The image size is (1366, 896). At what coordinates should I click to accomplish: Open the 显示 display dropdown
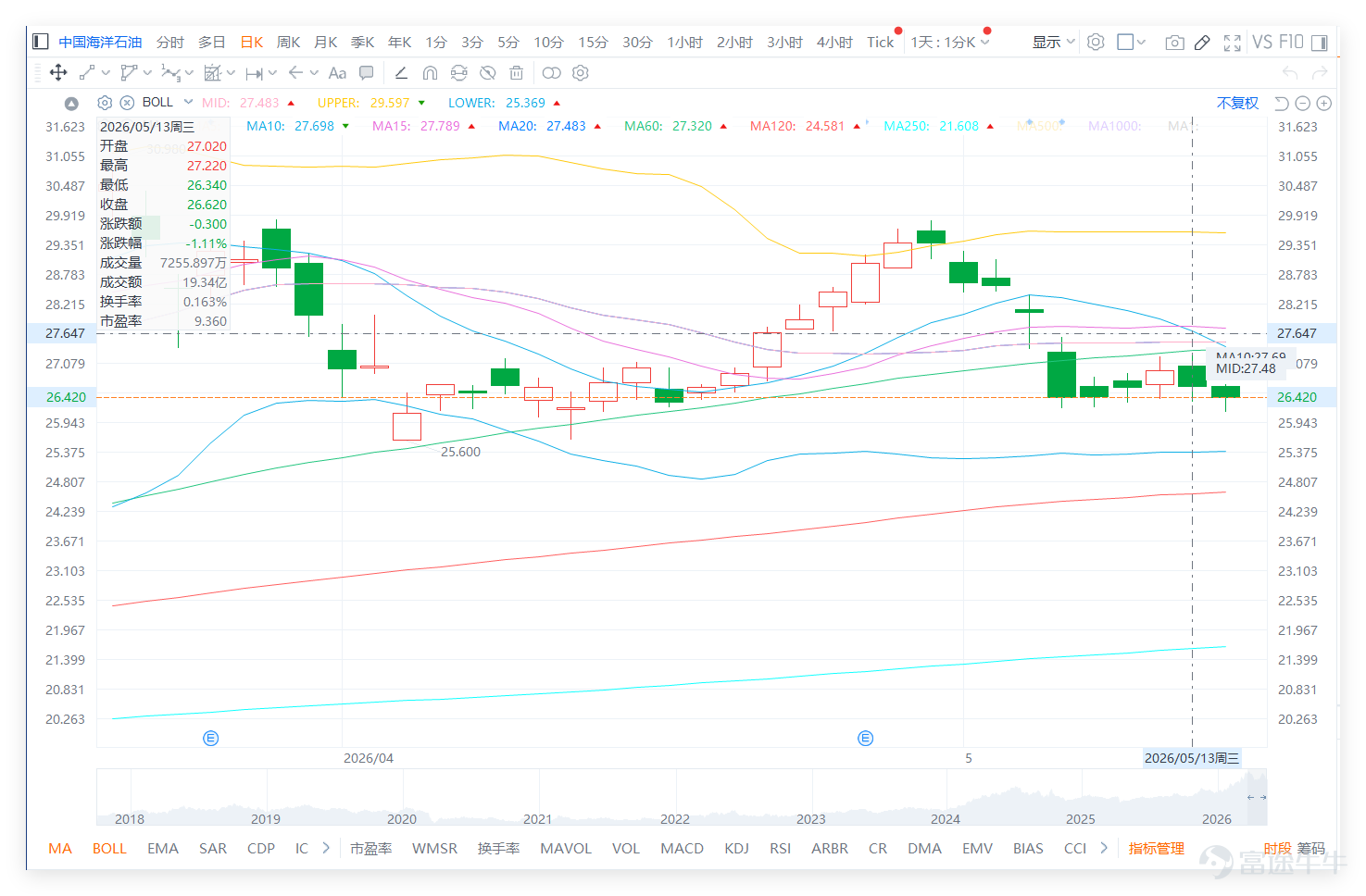(1054, 42)
